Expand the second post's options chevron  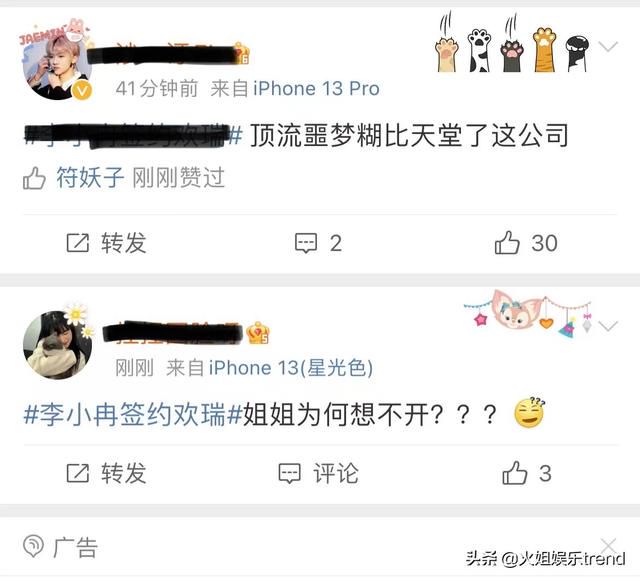(x=608, y=326)
